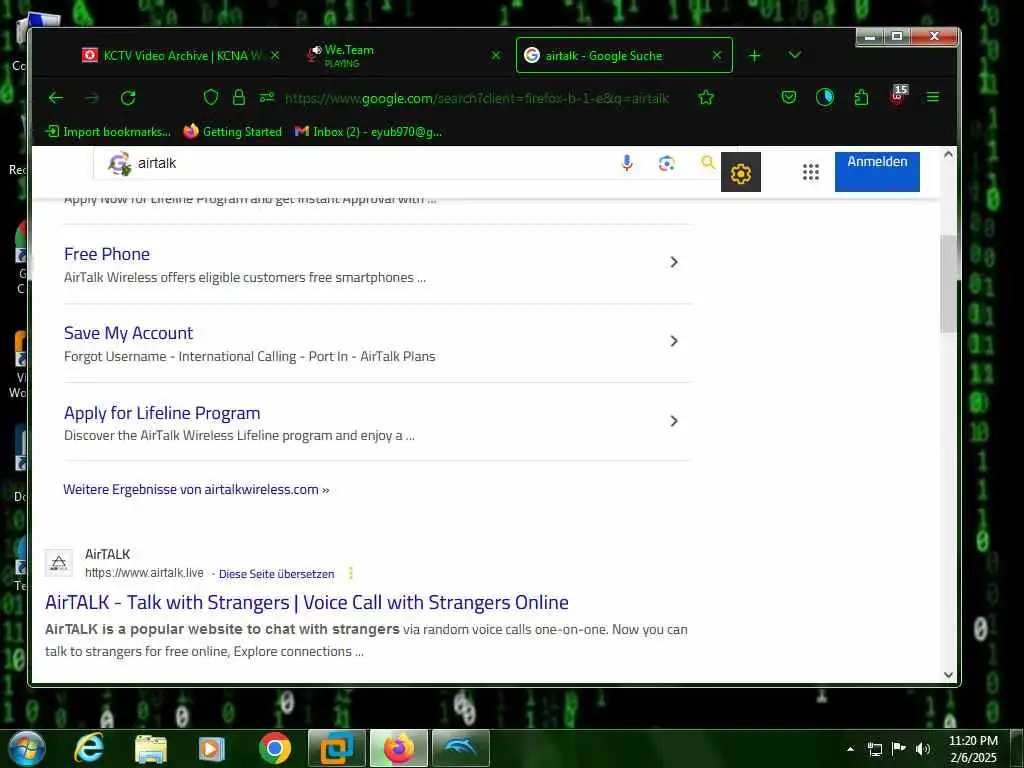Launch Google Chrome from taskbar

pos(275,748)
